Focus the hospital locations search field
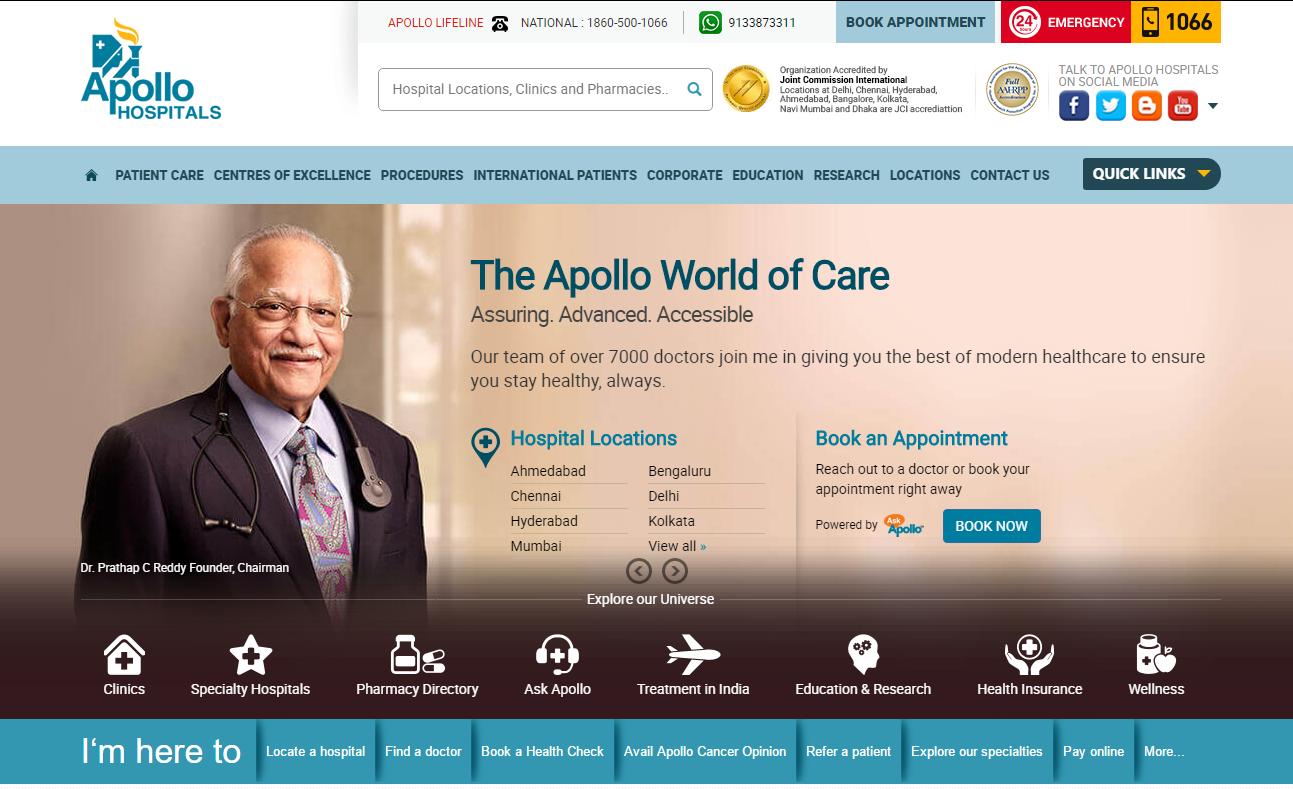1293x789 pixels. pyautogui.click(x=545, y=89)
